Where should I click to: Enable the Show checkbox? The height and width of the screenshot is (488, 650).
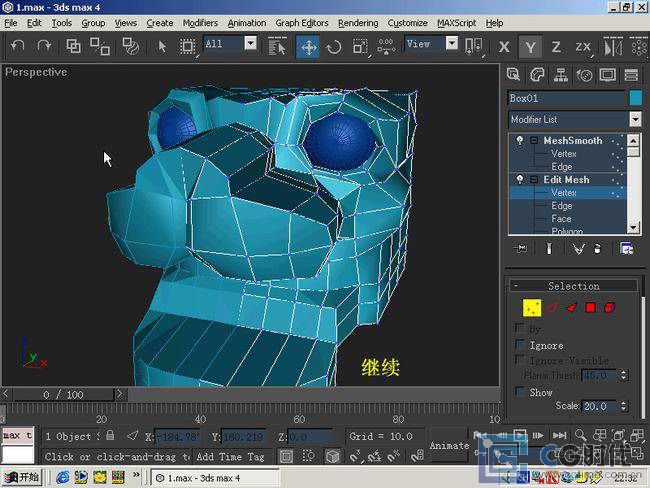coord(519,391)
